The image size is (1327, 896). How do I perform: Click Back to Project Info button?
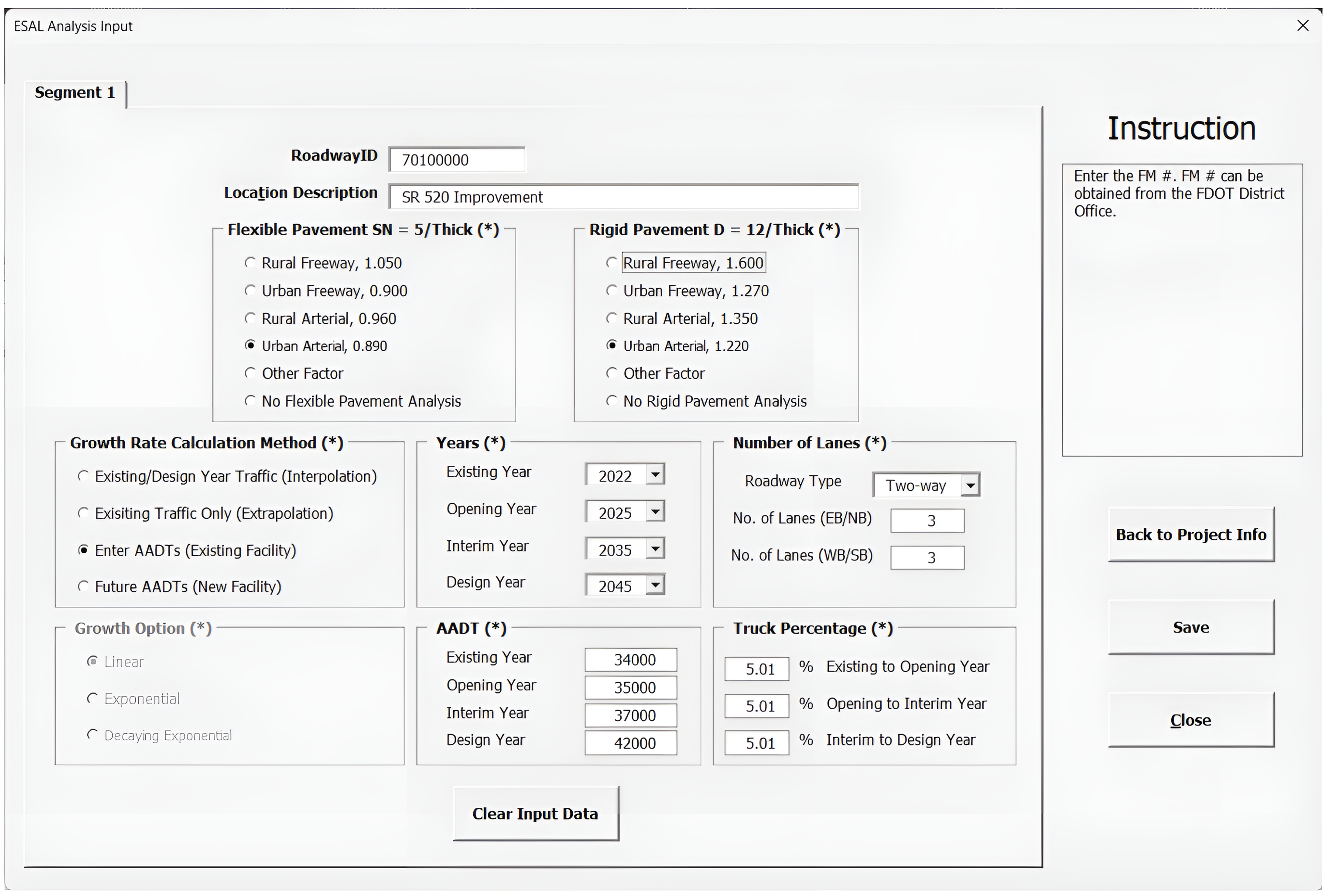1191,534
